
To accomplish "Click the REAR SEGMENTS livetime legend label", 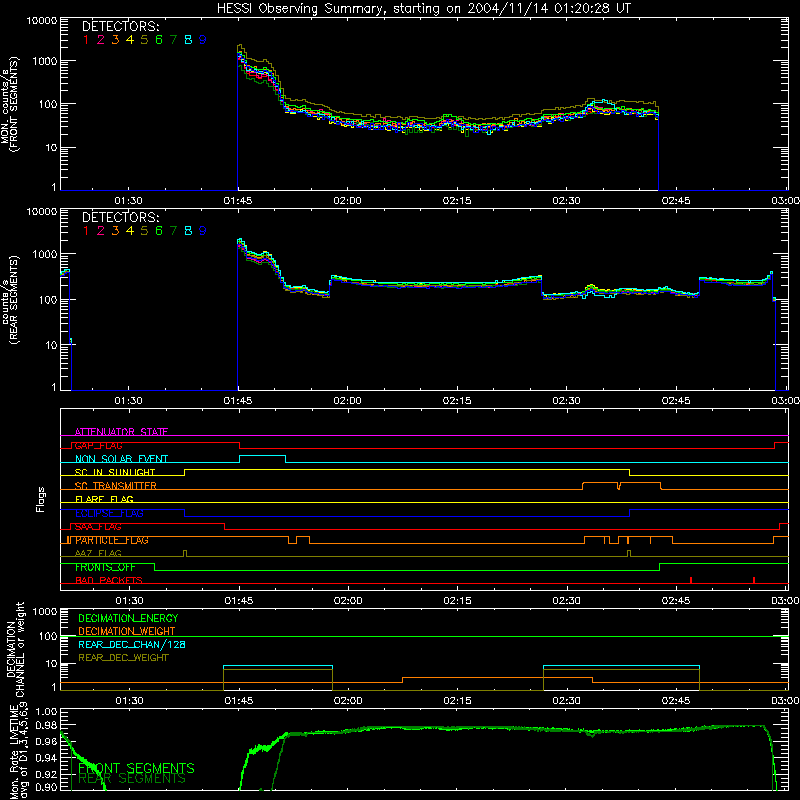I will [x=132, y=779].
